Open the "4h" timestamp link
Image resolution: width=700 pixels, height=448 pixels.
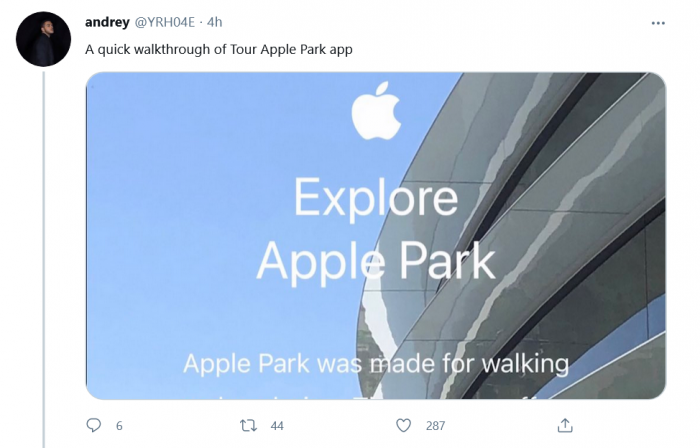tap(215, 22)
